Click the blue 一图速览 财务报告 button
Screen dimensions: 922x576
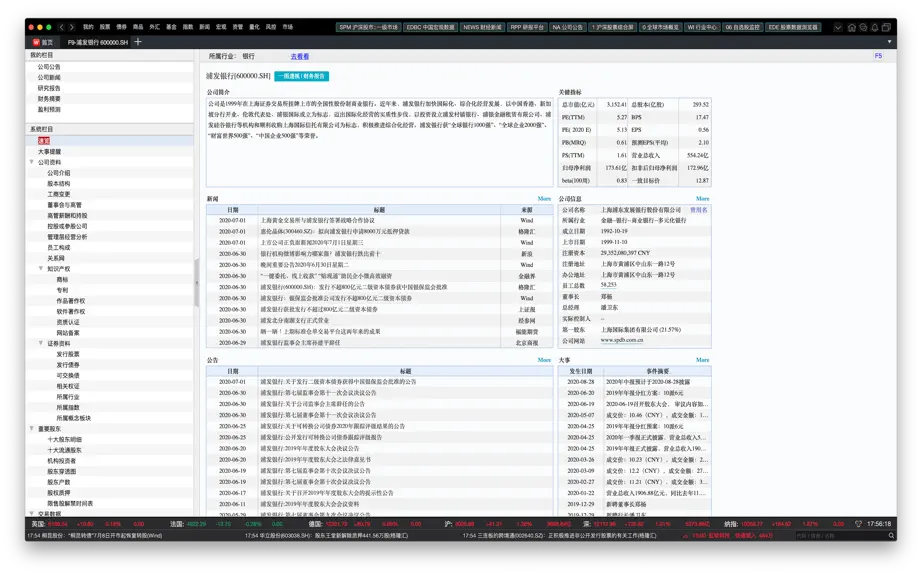coord(302,76)
